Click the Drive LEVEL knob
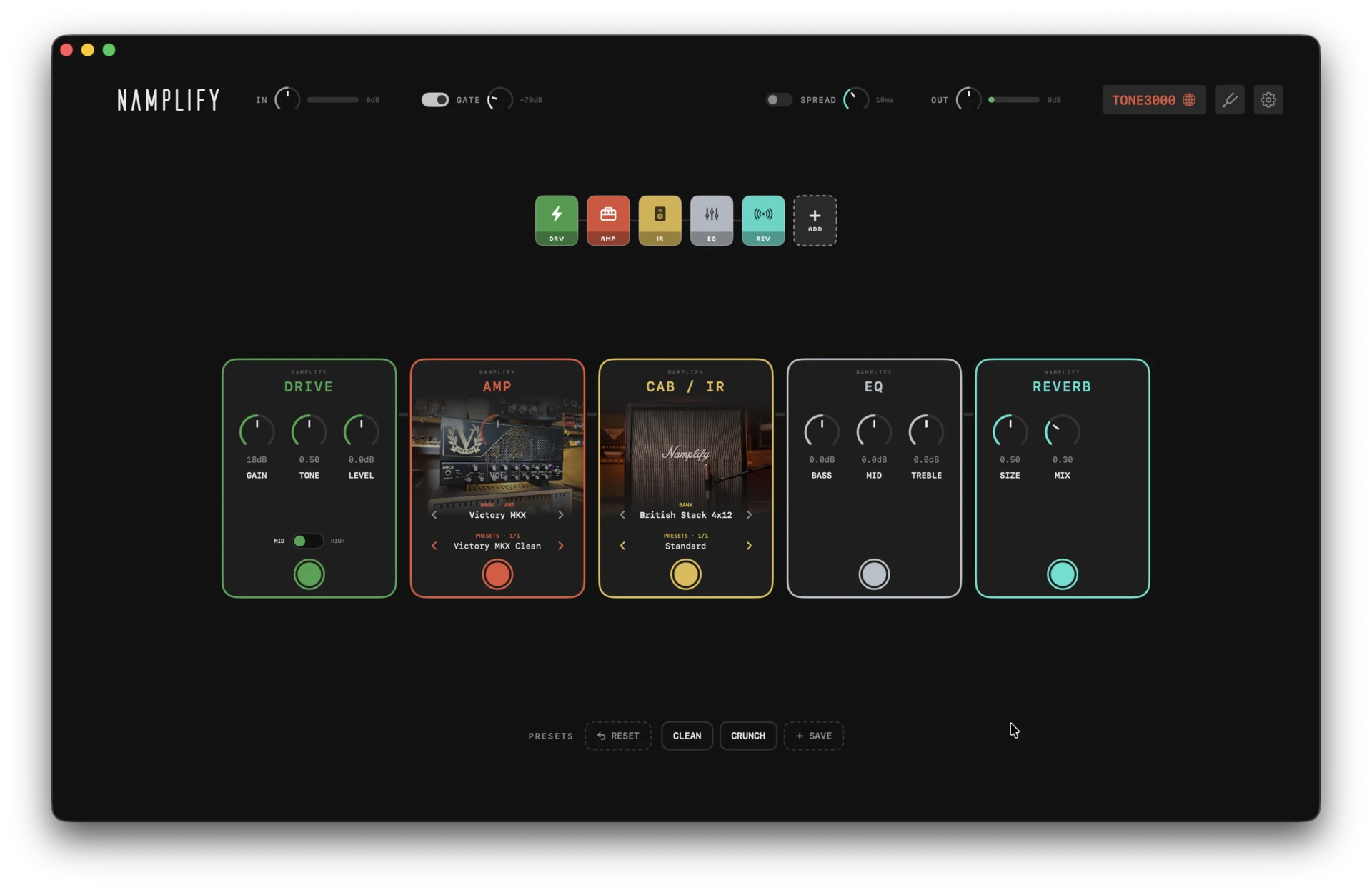Image resolution: width=1372 pixels, height=890 pixels. pyautogui.click(x=361, y=431)
